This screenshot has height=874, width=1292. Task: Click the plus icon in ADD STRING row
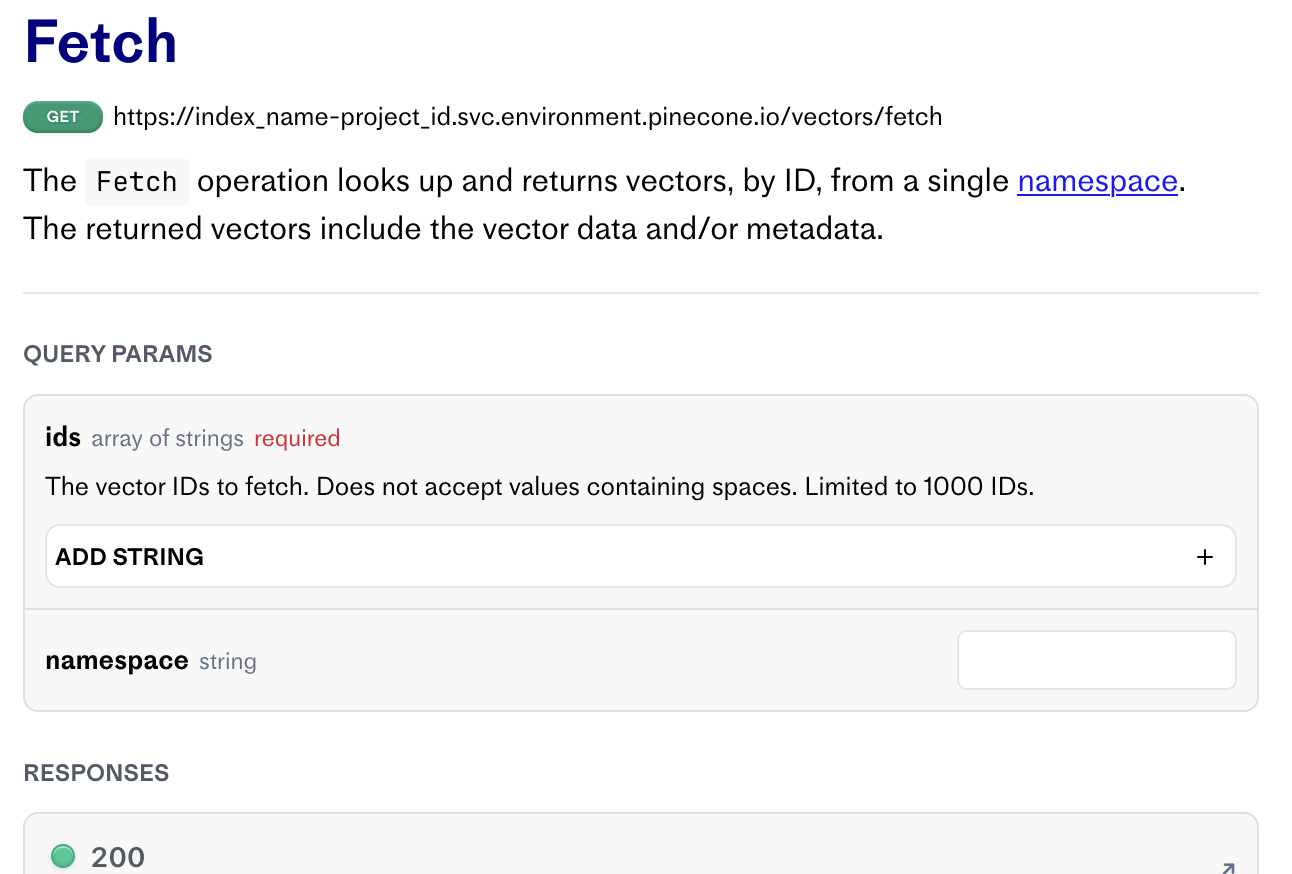(1205, 557)
